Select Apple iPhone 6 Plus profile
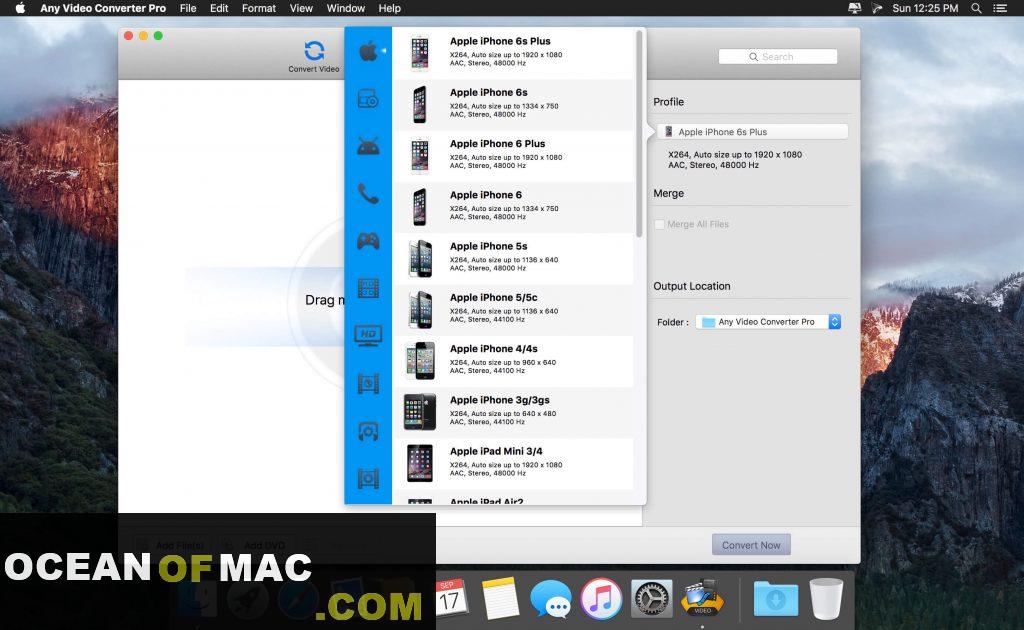The height and width of the screenshot is (630, 1024). point(513,156)
